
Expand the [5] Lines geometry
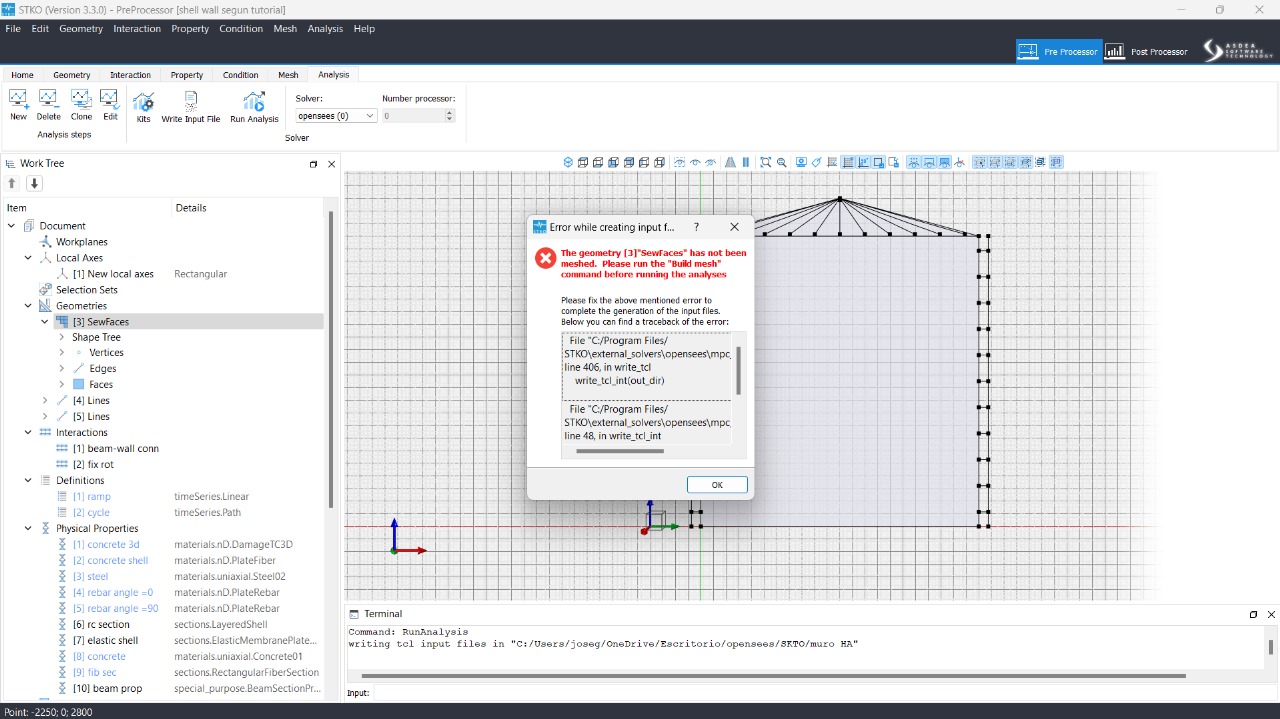[45, 417]
